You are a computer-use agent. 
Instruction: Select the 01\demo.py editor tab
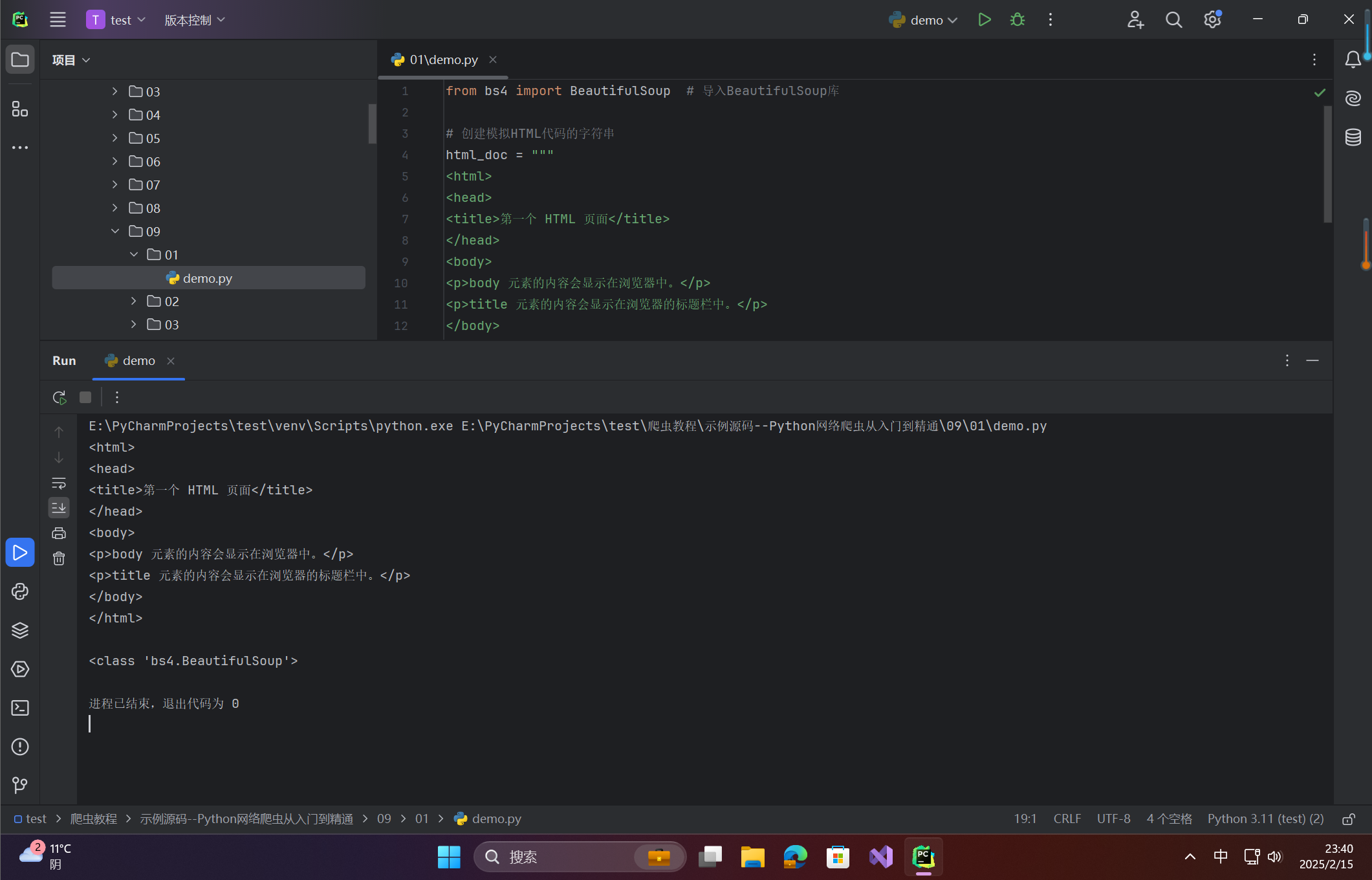click(443, 60)
